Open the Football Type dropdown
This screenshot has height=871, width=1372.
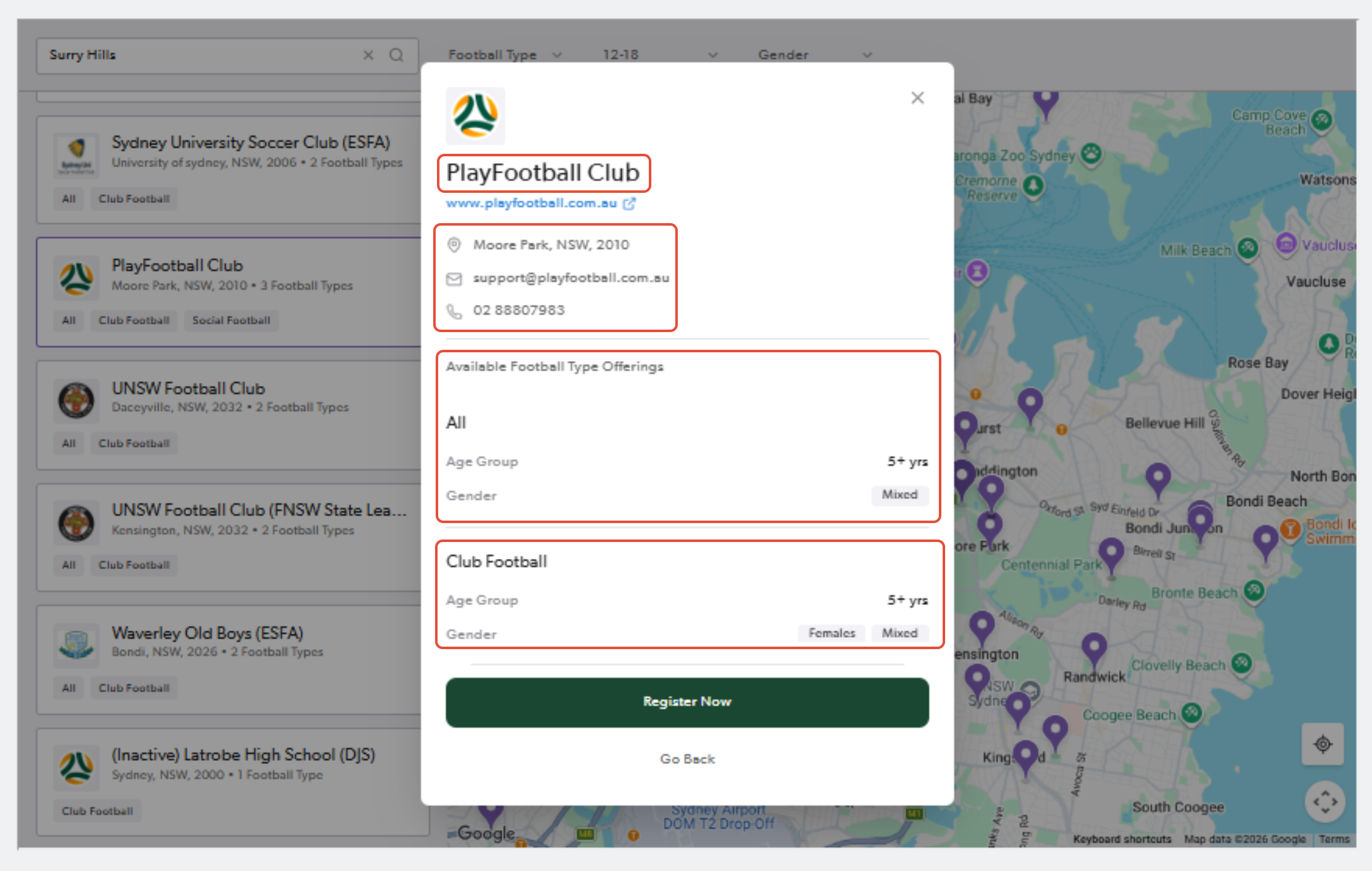(x=505, y=55)
